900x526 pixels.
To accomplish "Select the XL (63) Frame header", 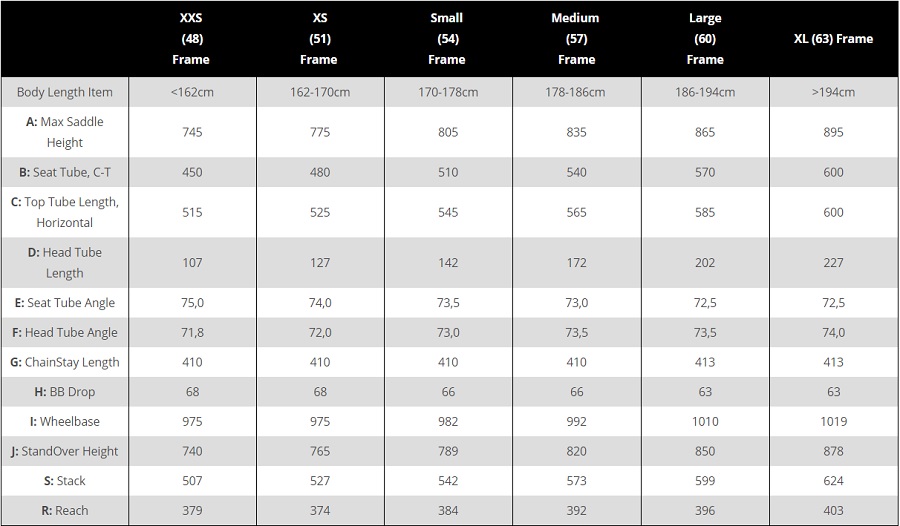I will coord(833,38).
